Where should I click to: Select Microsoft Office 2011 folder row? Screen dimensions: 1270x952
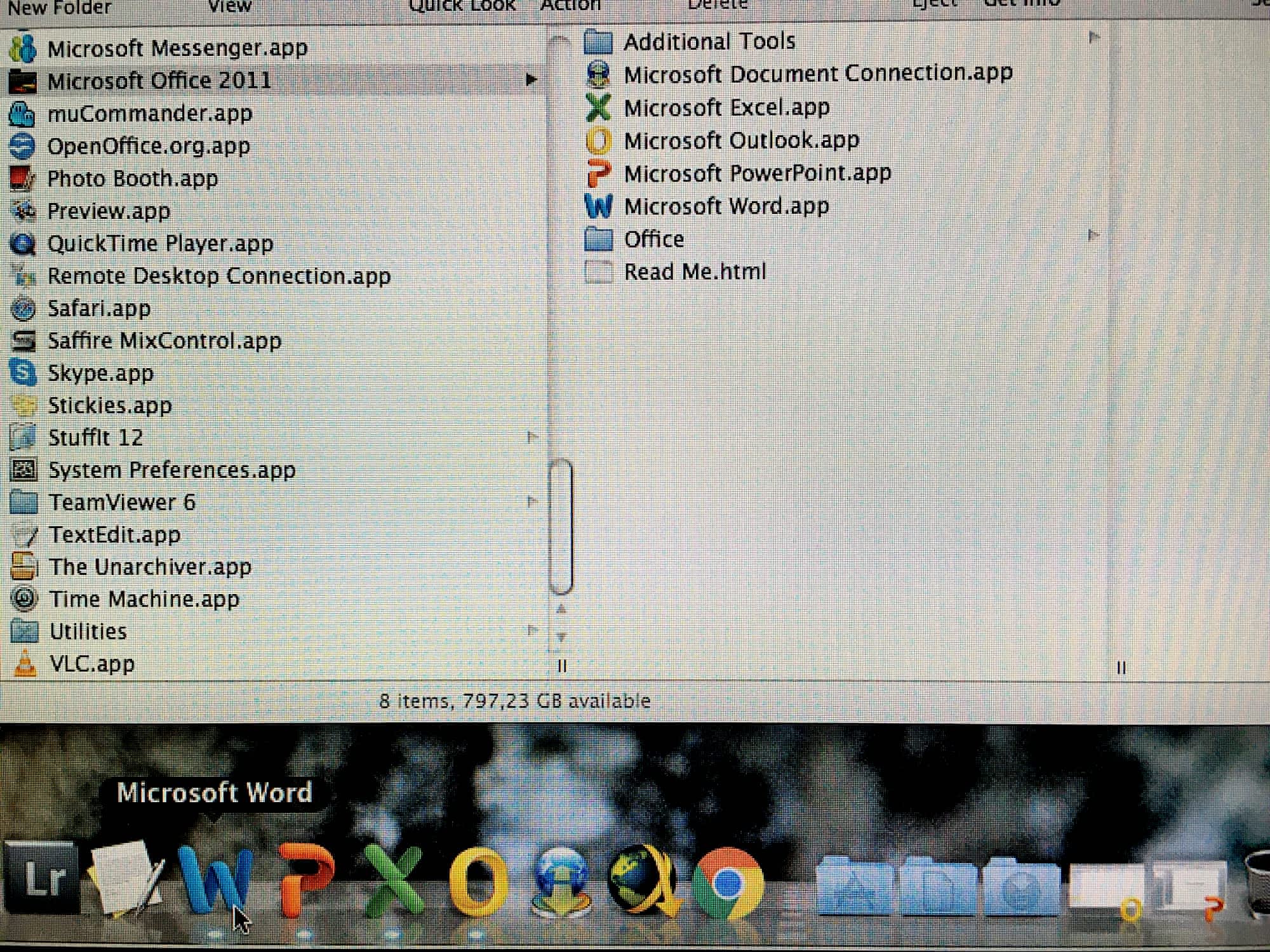coord(159,81)
